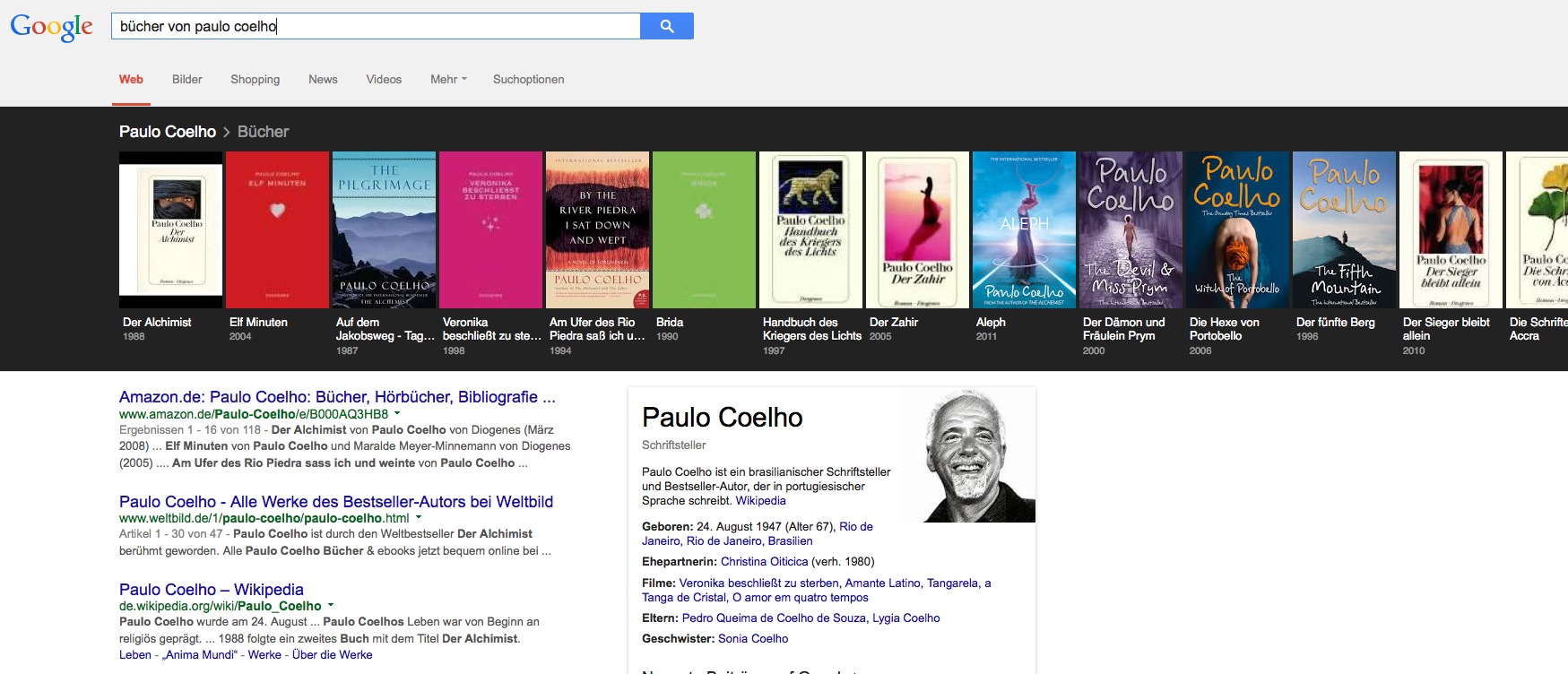Click the Auf dem Jakobsweg caption

click(x=385, y=329)
